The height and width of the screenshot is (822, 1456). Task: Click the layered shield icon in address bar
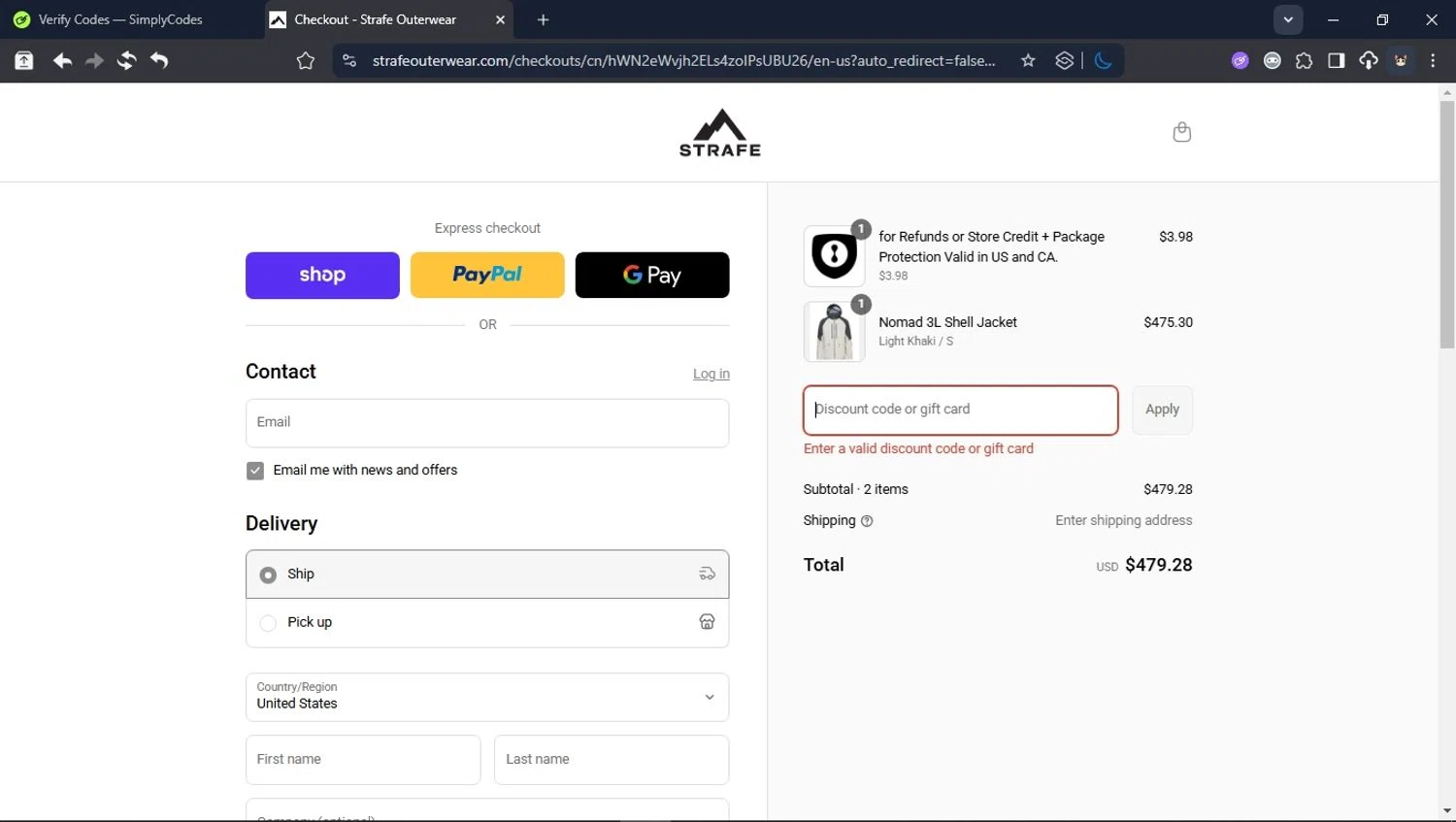1065,61
